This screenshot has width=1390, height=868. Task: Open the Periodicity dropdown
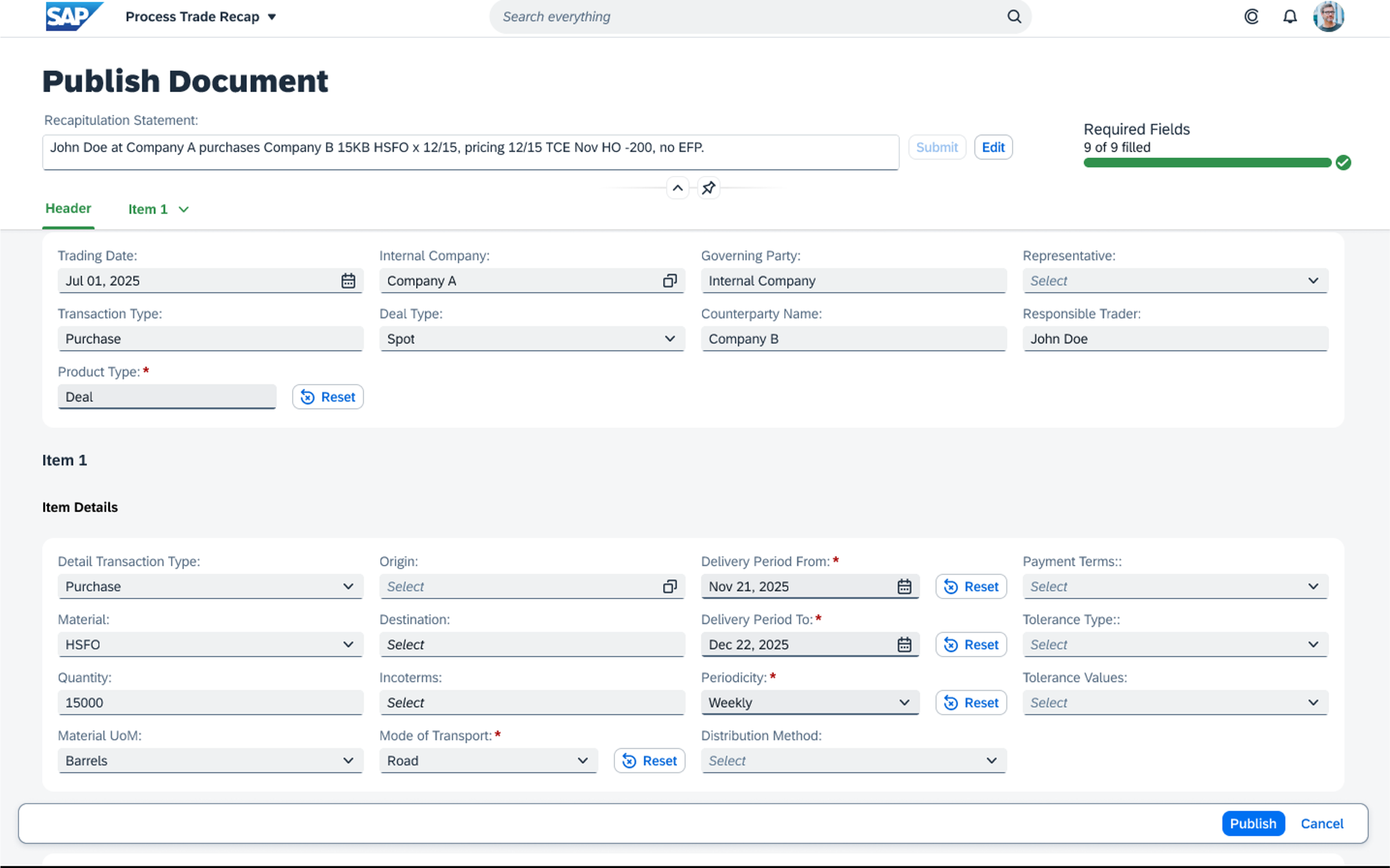click(x=904, y=702)
